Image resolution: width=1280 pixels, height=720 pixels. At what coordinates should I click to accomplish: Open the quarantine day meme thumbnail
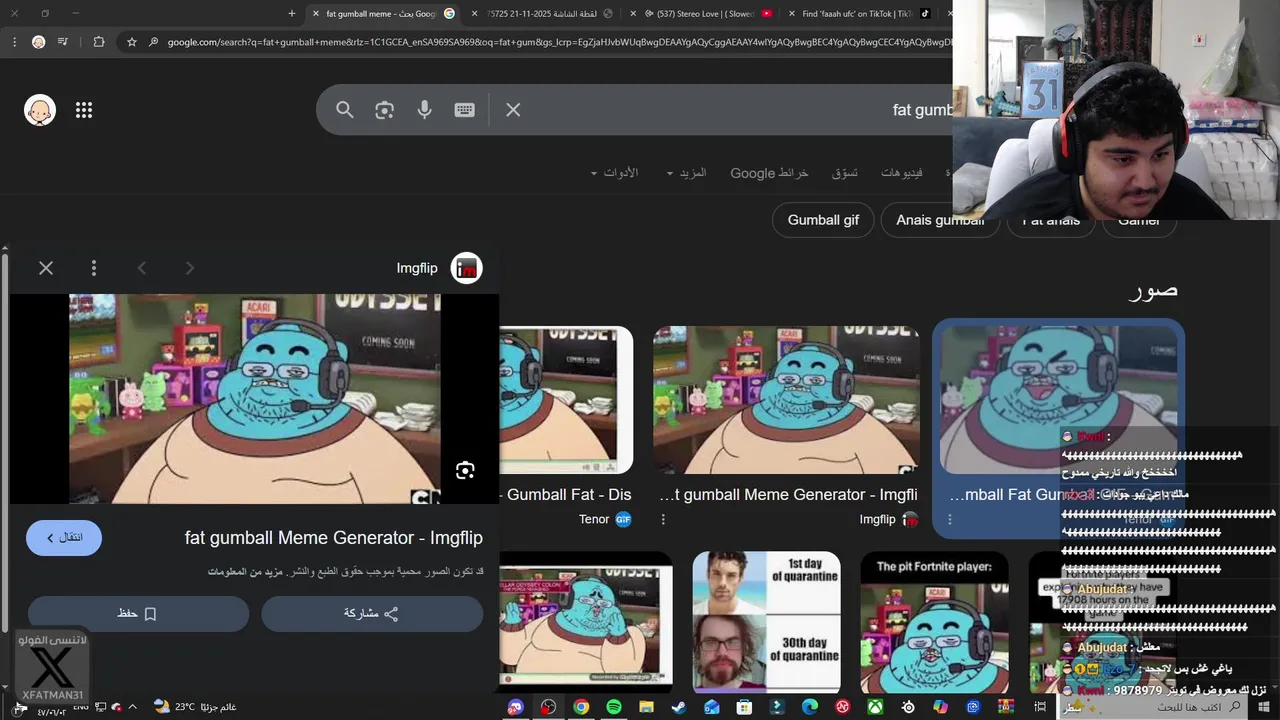coord(767,622)
